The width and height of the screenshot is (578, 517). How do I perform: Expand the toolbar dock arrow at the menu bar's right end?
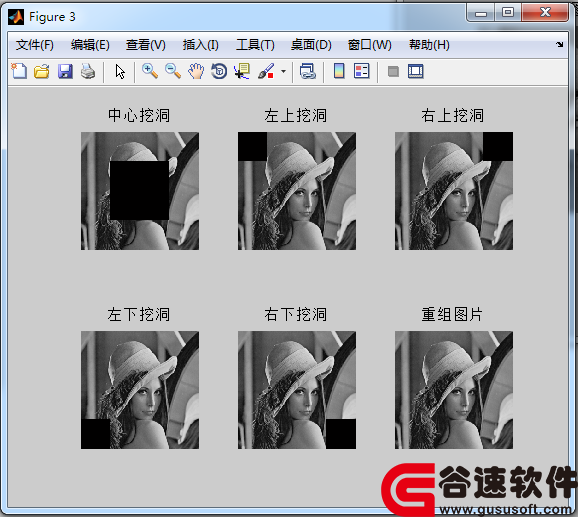click(560, 45)
